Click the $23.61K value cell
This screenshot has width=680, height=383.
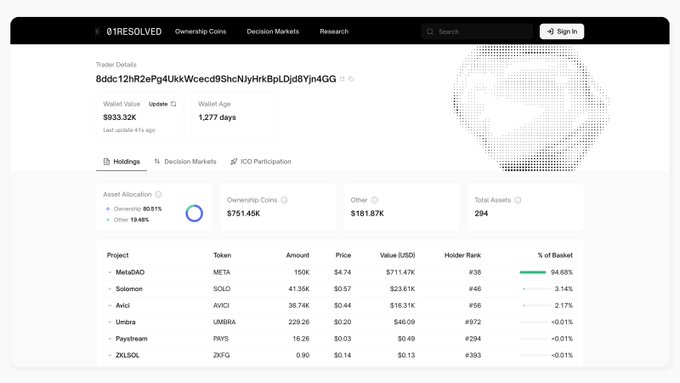click(x=402, y=289)
